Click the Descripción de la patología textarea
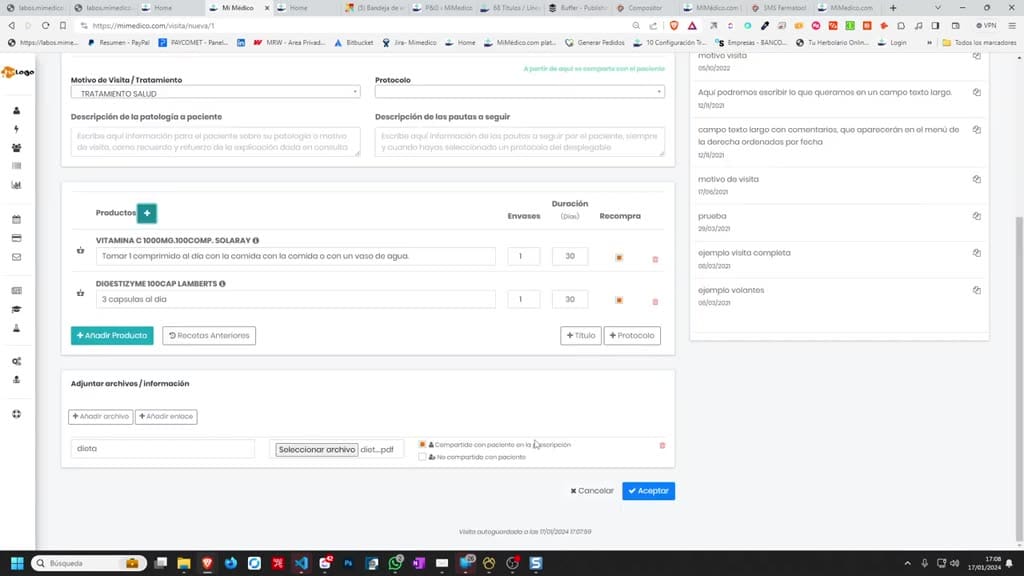The height and width of the screenshot is (576, 1024). [x=216, y=142]
